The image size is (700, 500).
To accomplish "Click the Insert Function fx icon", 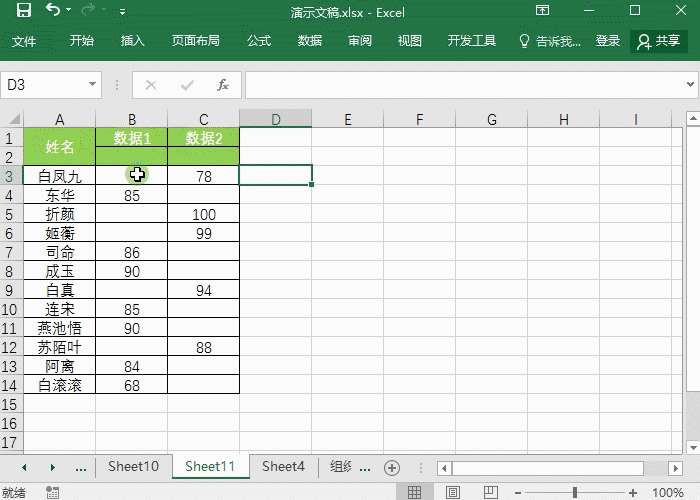I will point(223,85).
